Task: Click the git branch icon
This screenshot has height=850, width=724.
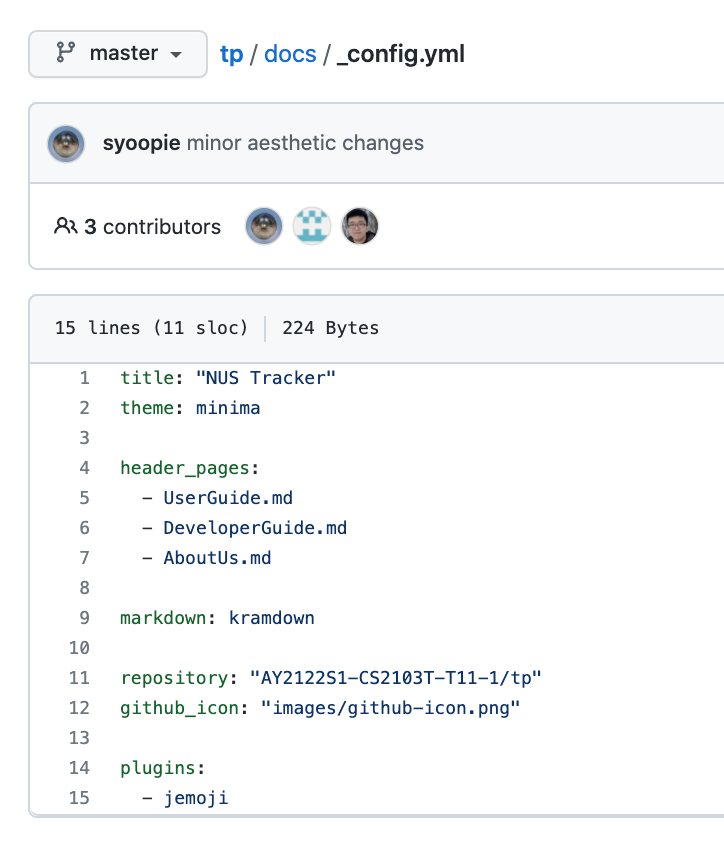Action: pos(66,53)
